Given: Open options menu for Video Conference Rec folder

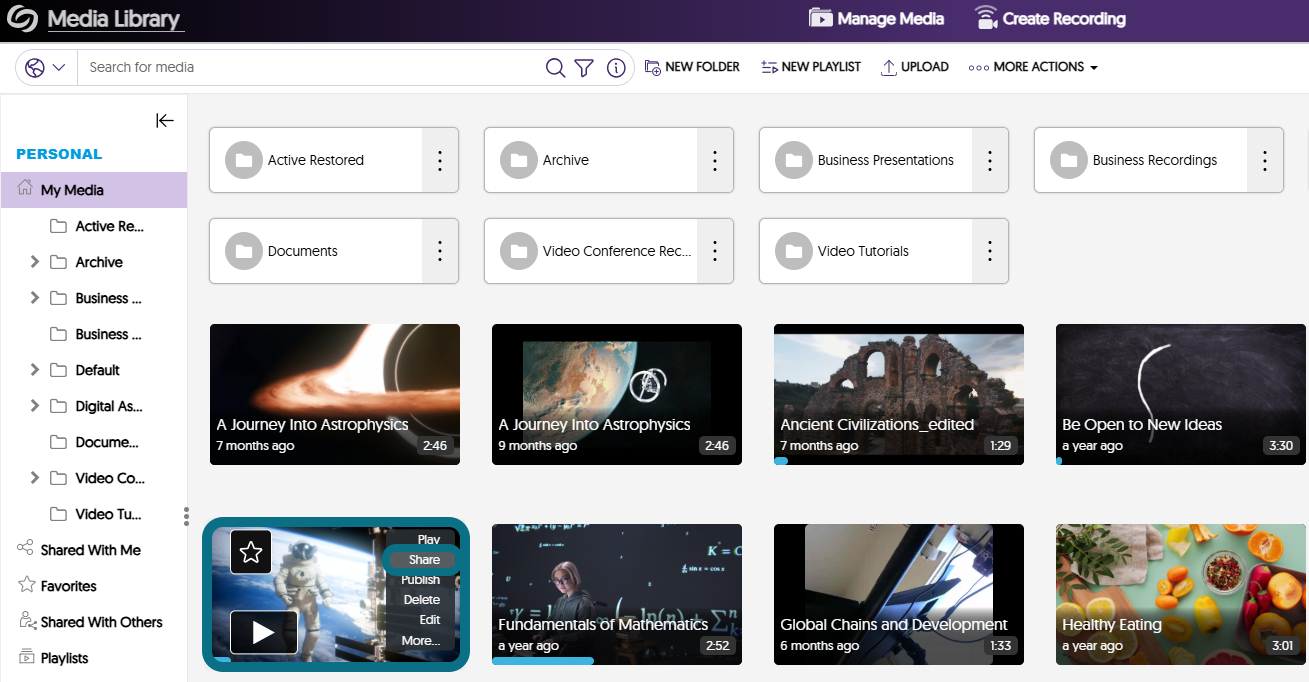Looking at the screenshot, I should pos(715,251).
